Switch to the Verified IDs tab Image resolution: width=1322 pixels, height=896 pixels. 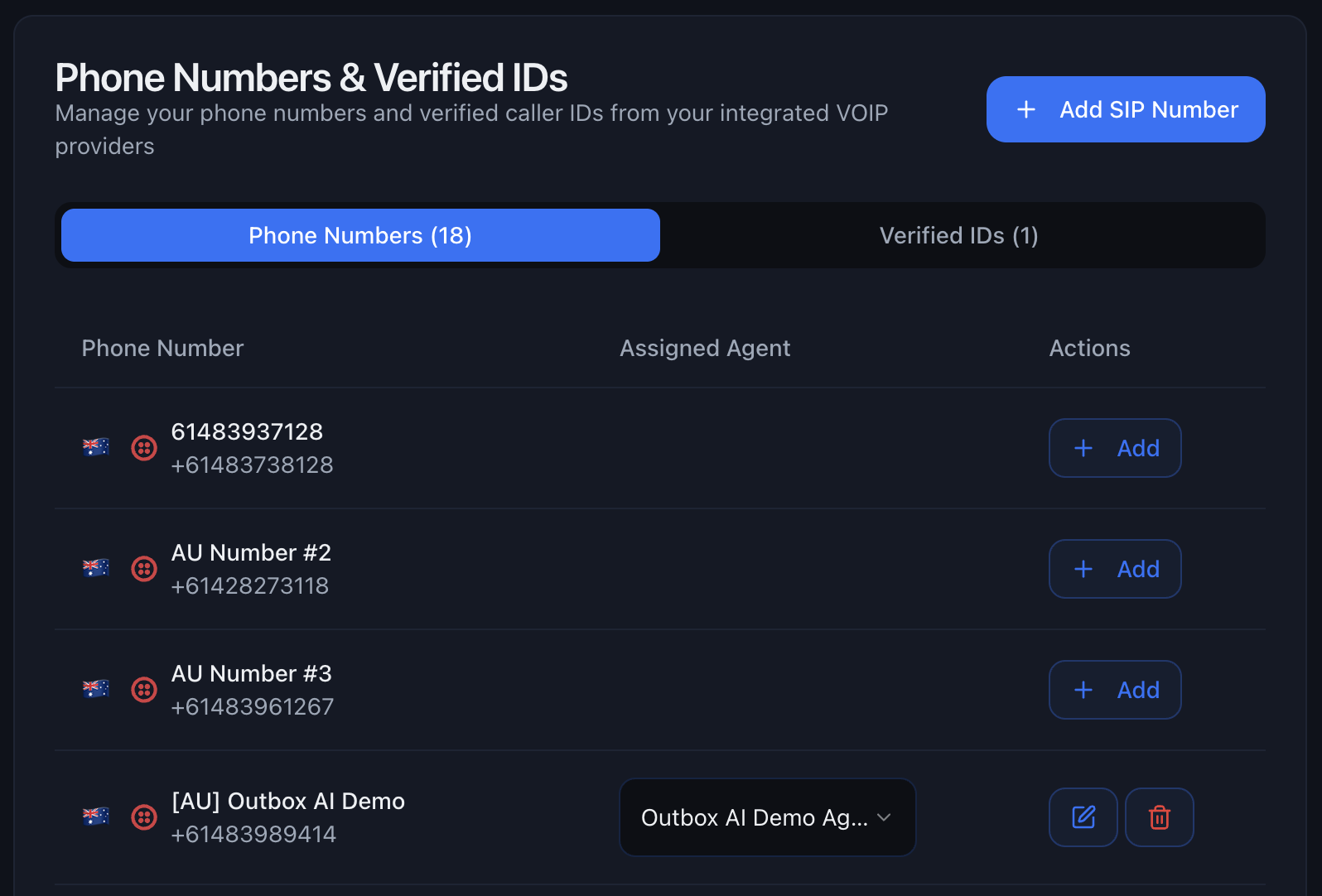click(959, 235)
